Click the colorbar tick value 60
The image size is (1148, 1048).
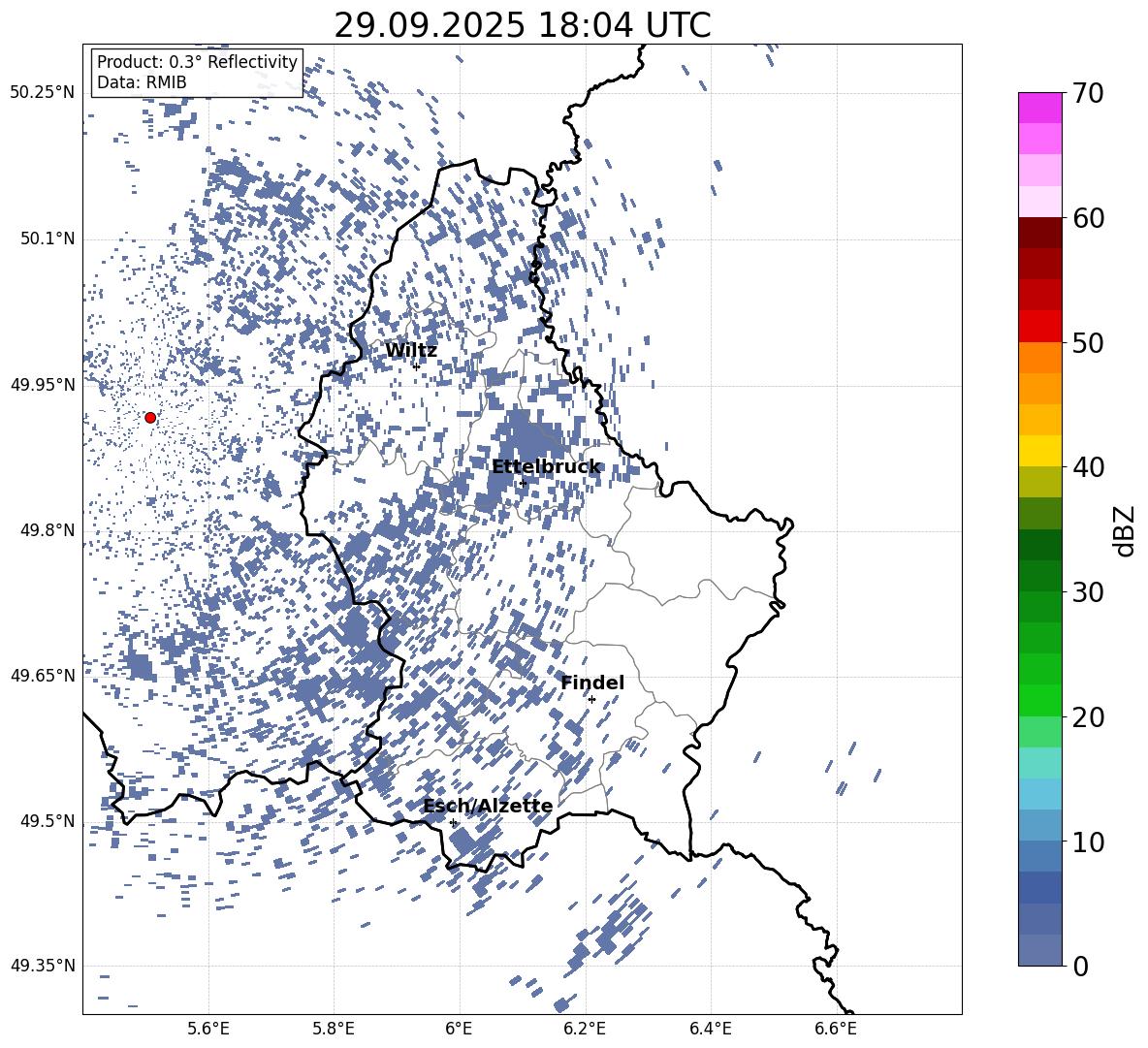pyautogui.click(x=1088, y=218)
